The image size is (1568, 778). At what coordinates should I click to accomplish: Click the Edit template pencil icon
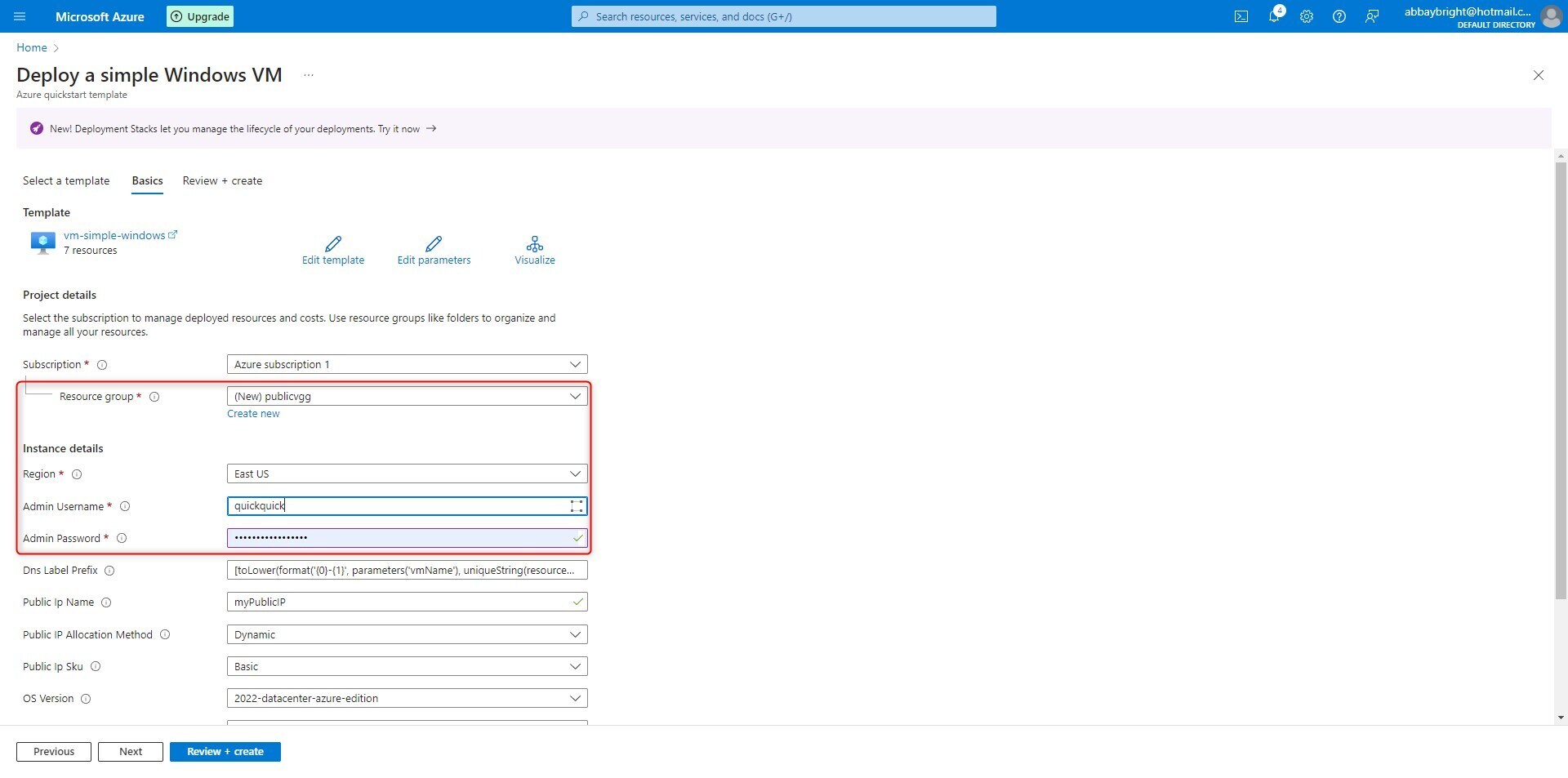pos(333,243)
